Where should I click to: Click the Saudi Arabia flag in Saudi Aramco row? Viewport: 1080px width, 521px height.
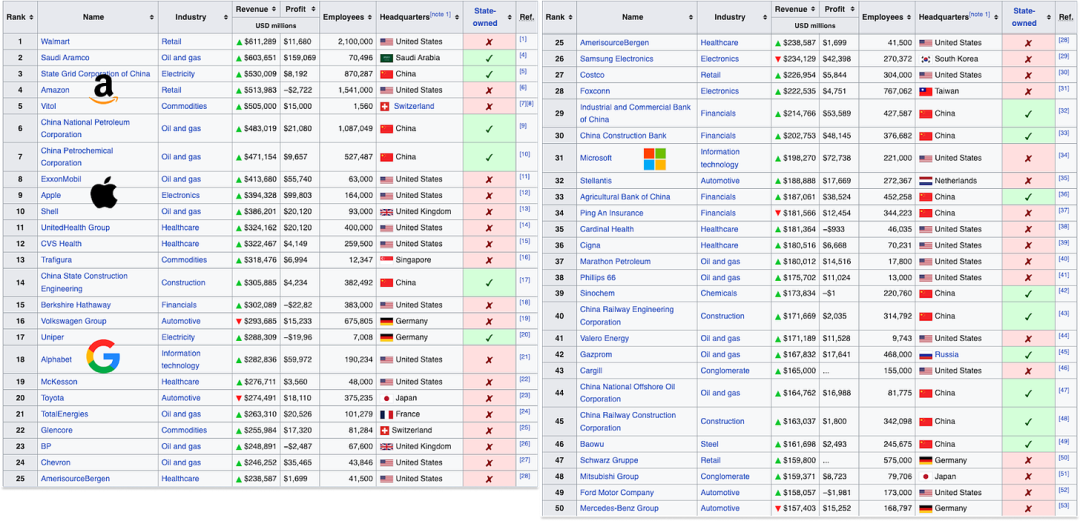coord(386,58)
